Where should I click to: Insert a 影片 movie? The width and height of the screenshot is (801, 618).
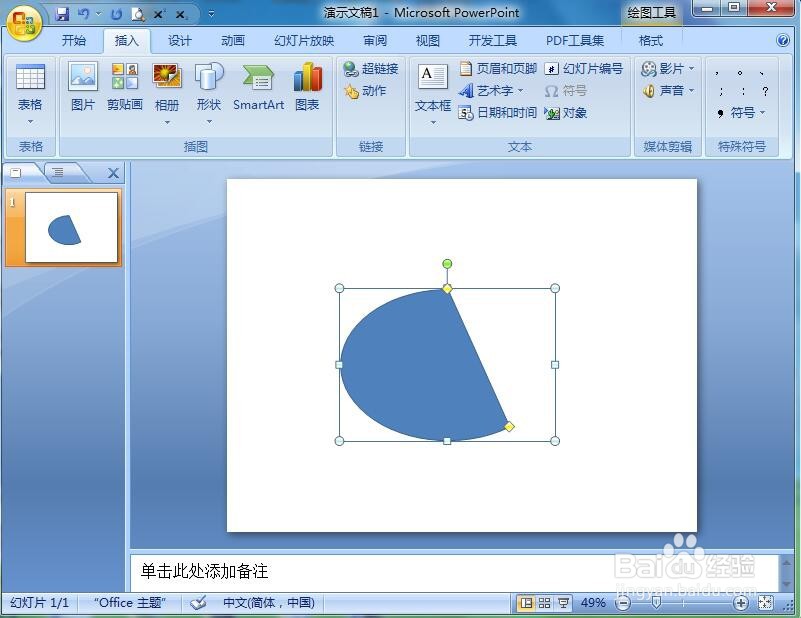663,68
